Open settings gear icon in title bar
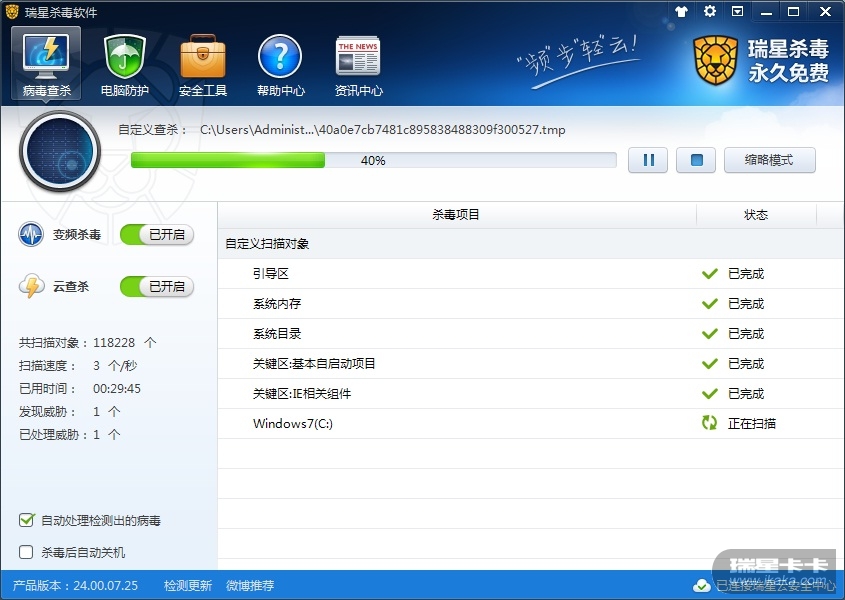The width and height of the screenshot is (845, 600). coord(710,11)
